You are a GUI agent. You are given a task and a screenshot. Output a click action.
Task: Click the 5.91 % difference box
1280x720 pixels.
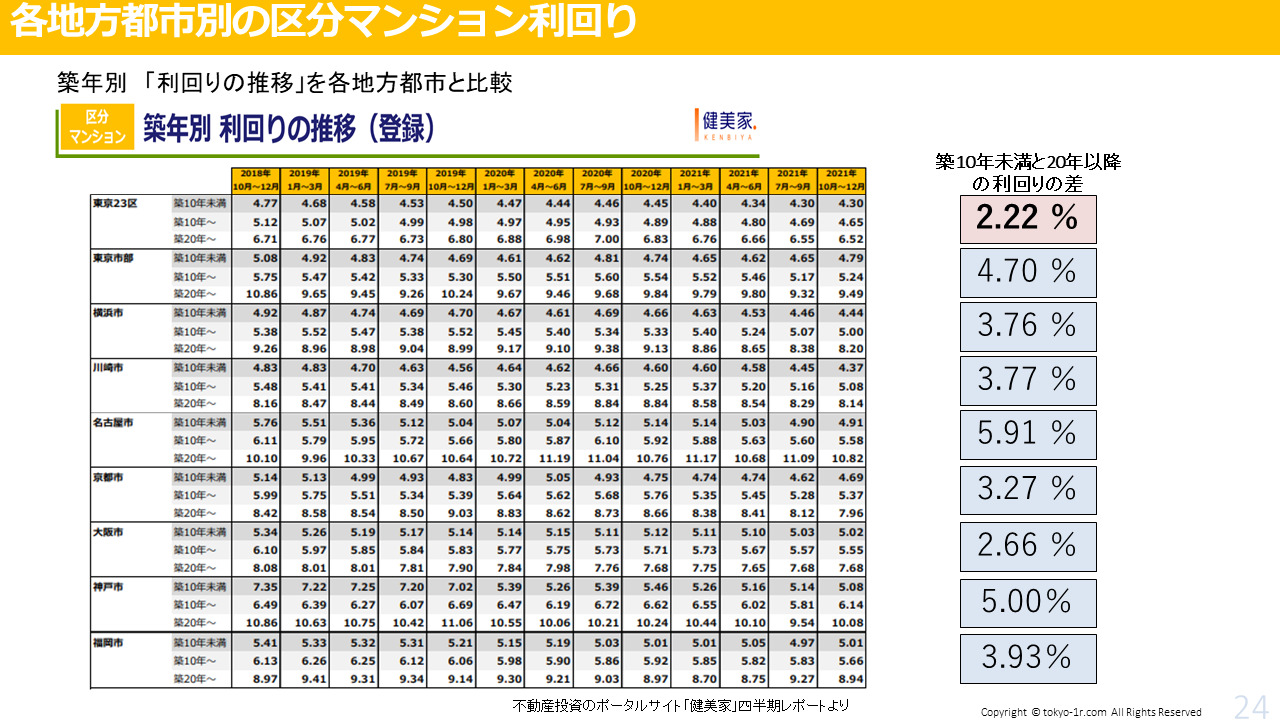pos(1028,434)
